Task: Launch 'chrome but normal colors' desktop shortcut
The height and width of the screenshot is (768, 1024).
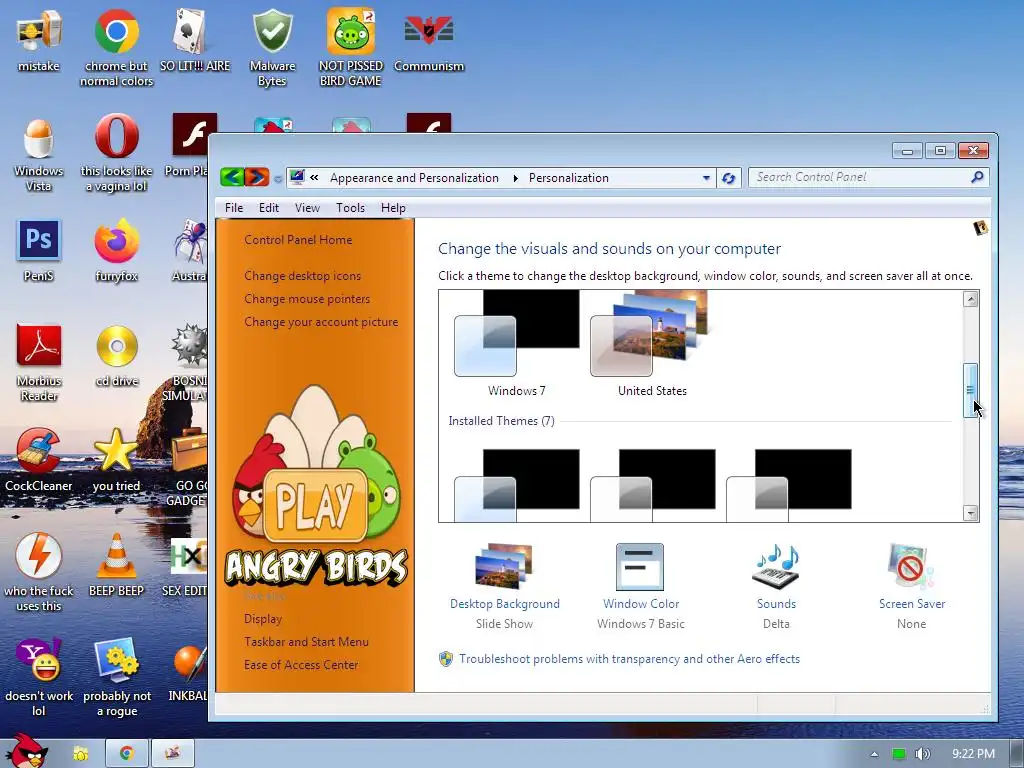Action: (x=116, y=47)
